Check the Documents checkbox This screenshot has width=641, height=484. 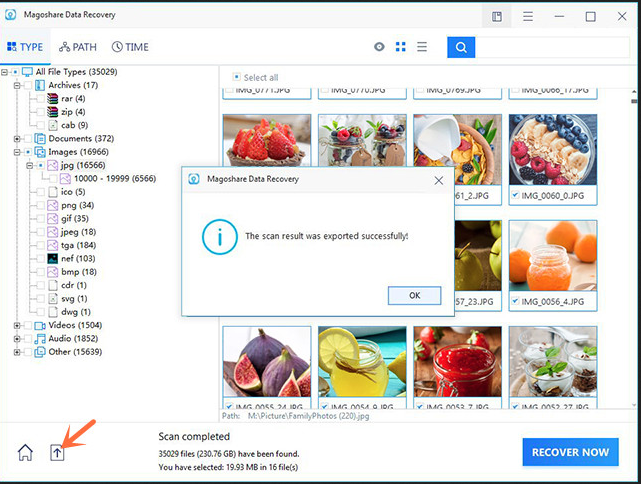point(28,139)
